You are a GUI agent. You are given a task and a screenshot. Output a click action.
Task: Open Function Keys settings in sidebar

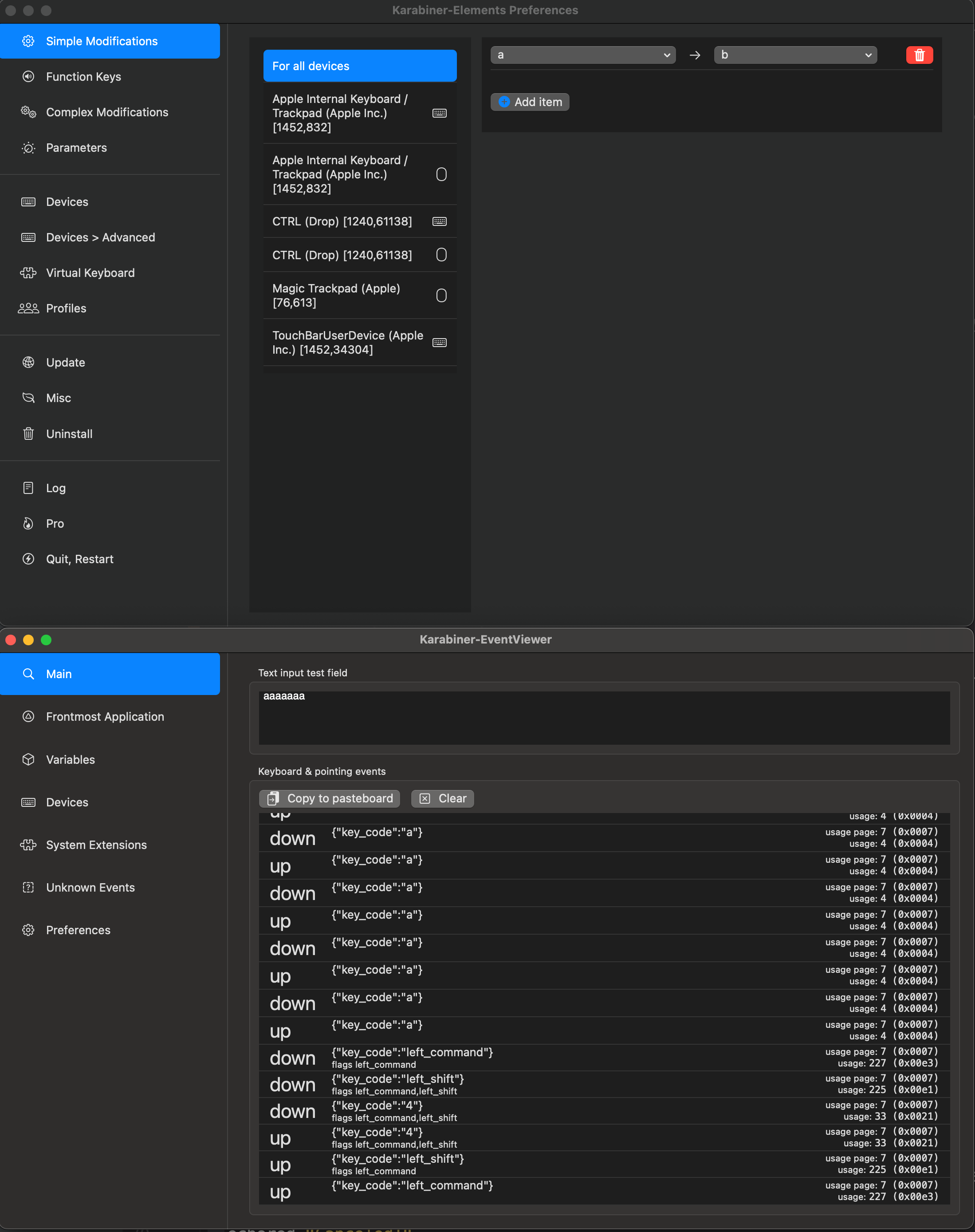tap(83, 76)
